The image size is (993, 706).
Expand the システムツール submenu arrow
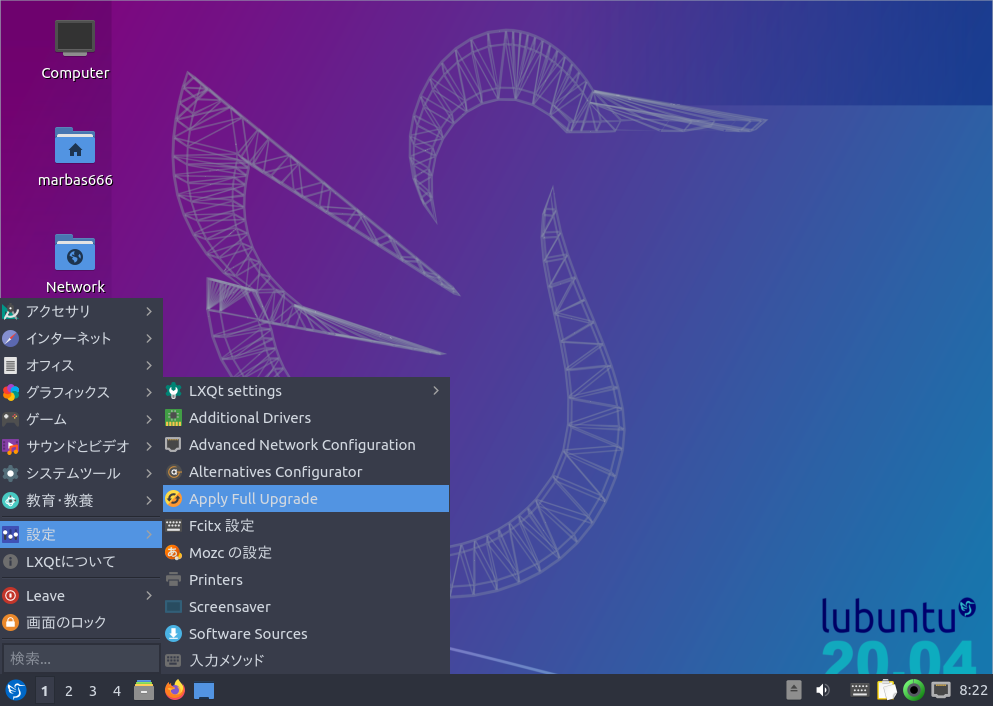pos(149,473)
